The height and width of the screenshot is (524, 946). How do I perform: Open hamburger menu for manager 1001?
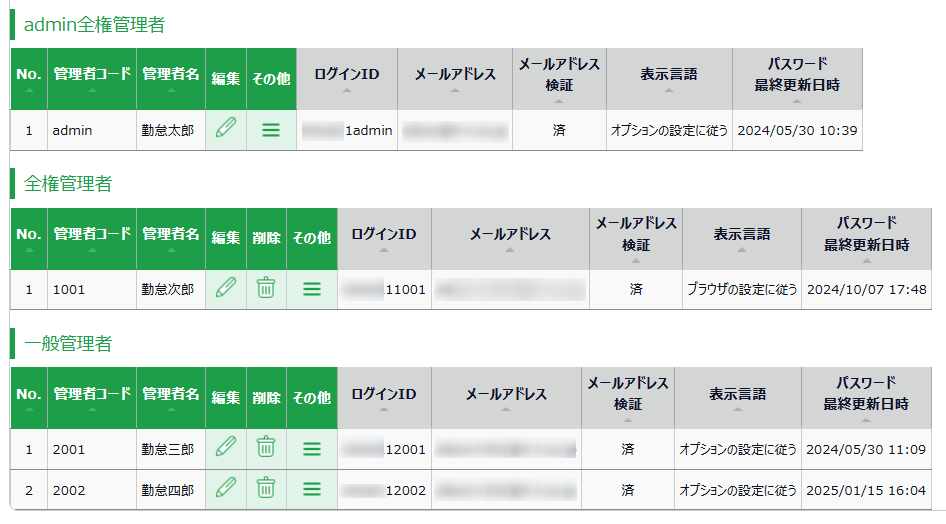(x=312, y=289)
